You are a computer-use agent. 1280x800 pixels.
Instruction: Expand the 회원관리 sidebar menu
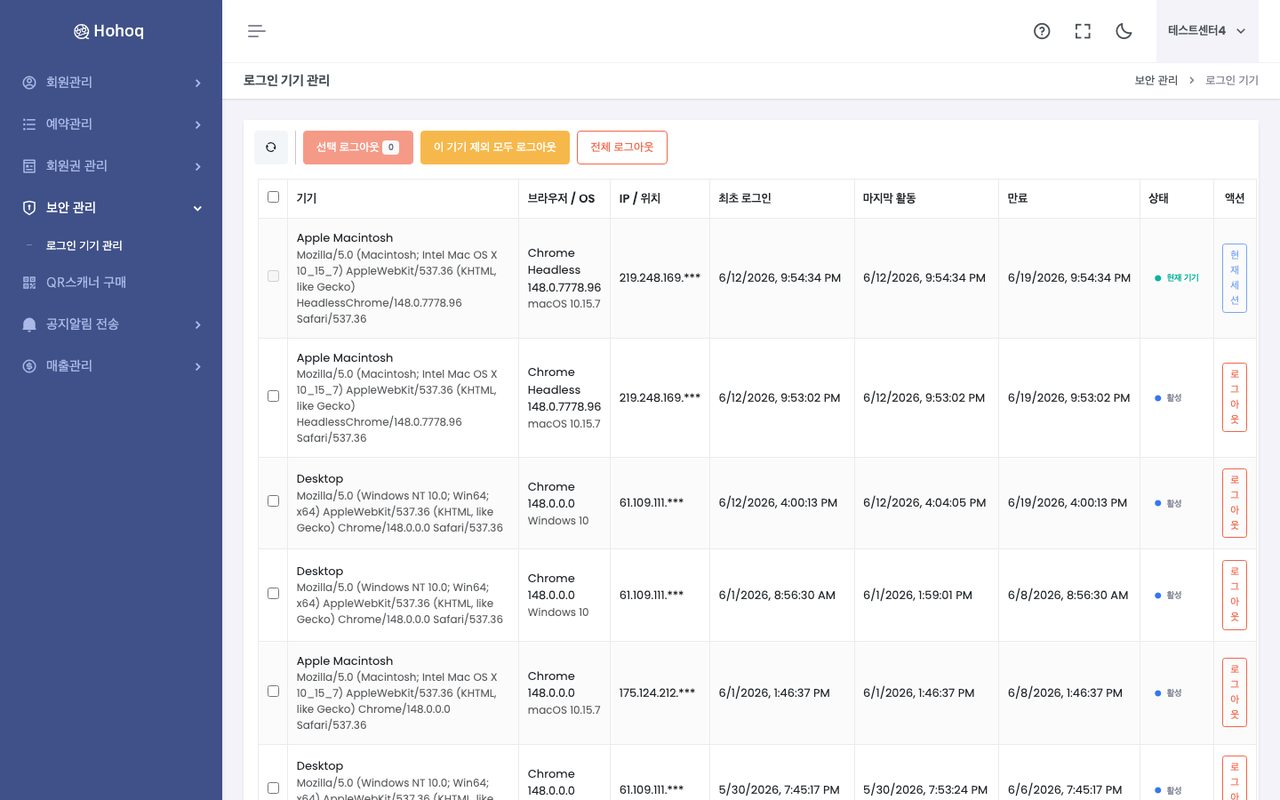tap(111, 82)
